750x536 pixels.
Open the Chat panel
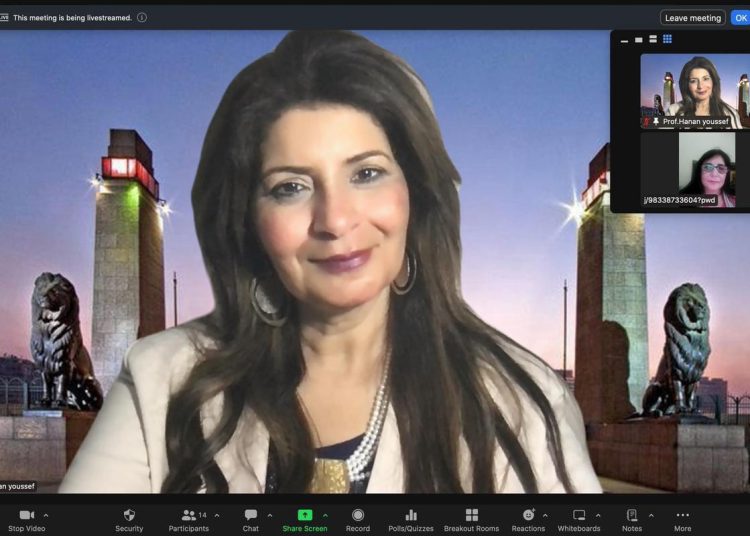click(x=251, y=515)
